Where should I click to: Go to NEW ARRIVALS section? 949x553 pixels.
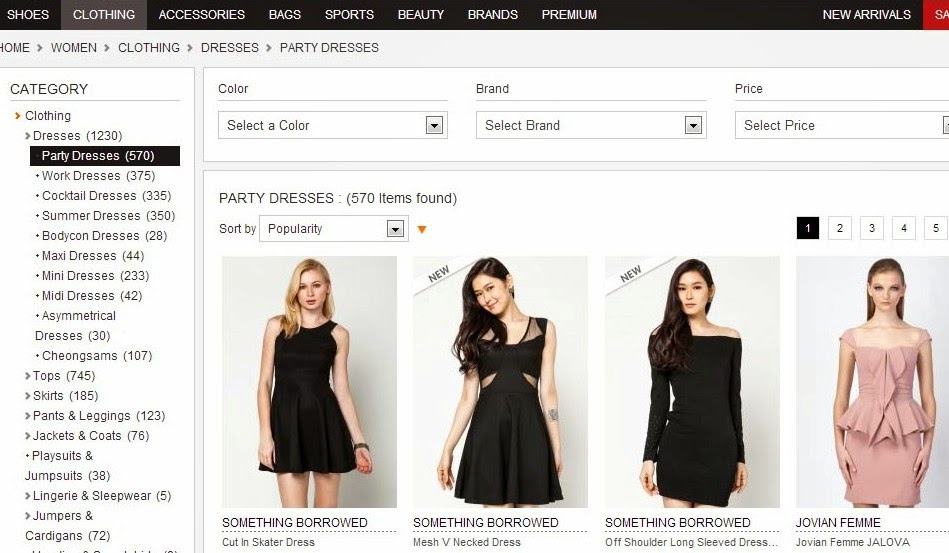(866, 15)
